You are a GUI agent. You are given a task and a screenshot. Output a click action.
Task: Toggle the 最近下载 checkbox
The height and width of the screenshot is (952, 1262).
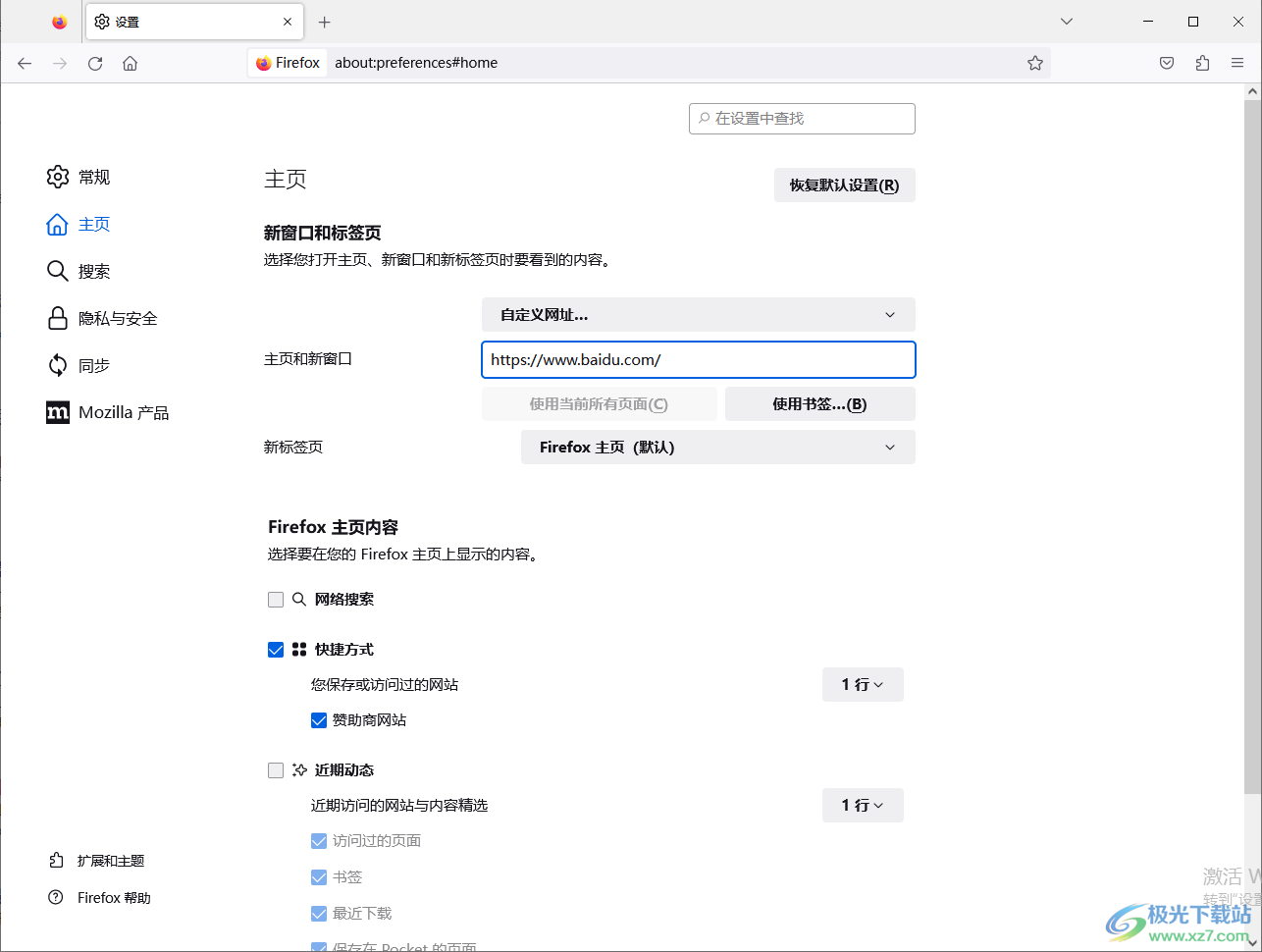319,914
